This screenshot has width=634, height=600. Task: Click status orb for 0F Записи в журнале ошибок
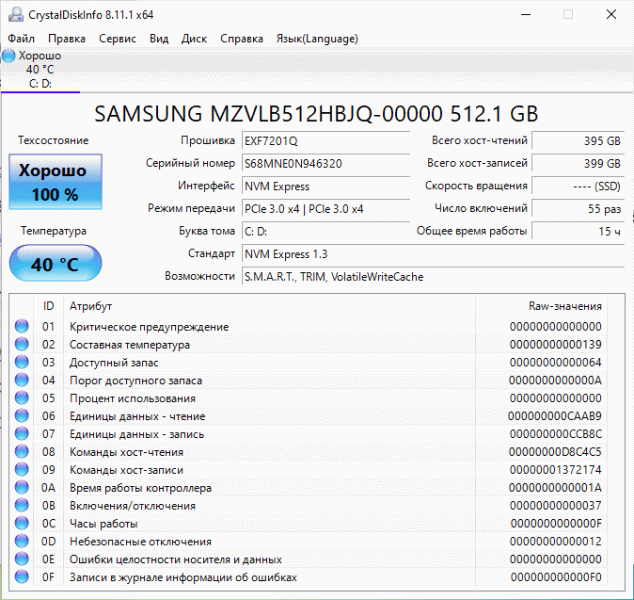click(x=21, y=577)
